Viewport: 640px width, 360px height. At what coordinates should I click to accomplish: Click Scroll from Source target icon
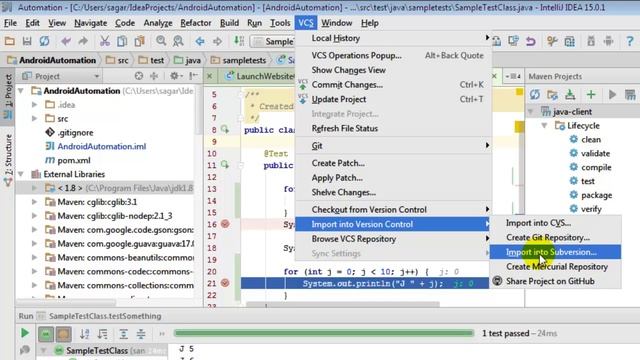point(139,76)
